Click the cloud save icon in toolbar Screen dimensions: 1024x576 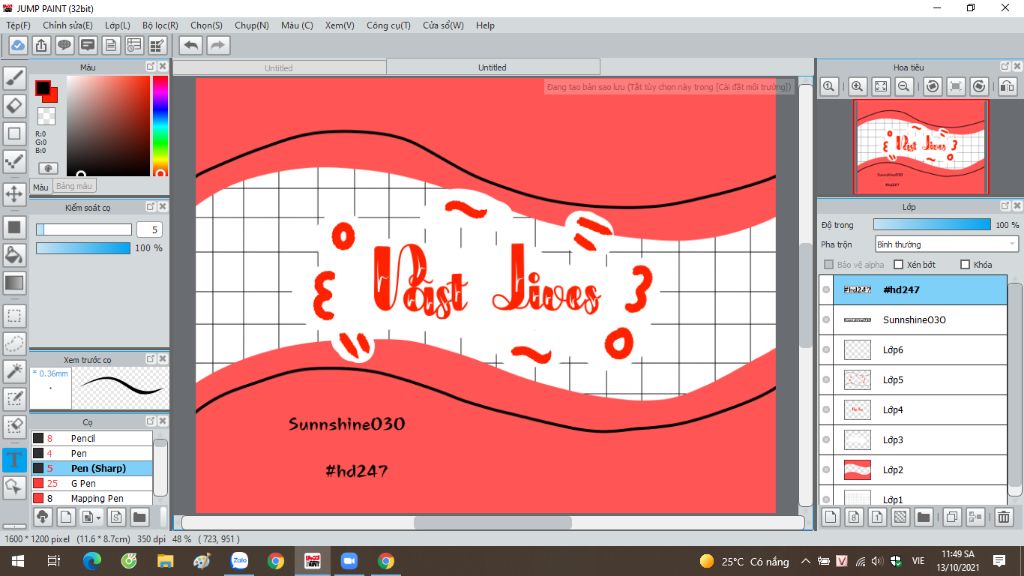[18, 45]
